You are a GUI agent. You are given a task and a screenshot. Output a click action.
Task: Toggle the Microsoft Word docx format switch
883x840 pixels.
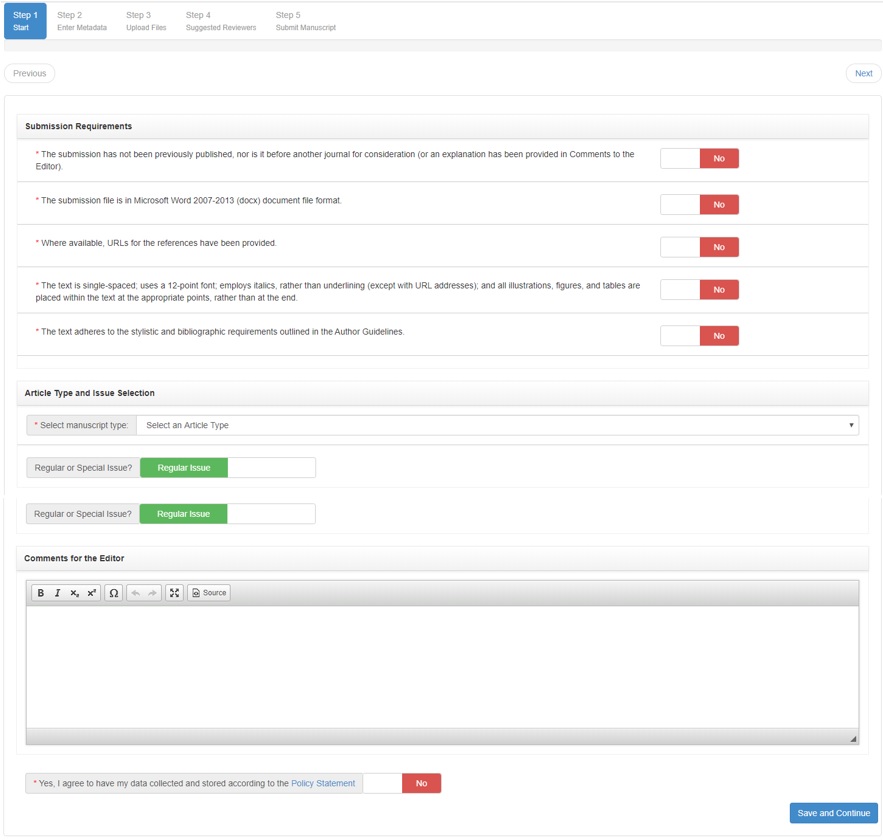point(699,204)
